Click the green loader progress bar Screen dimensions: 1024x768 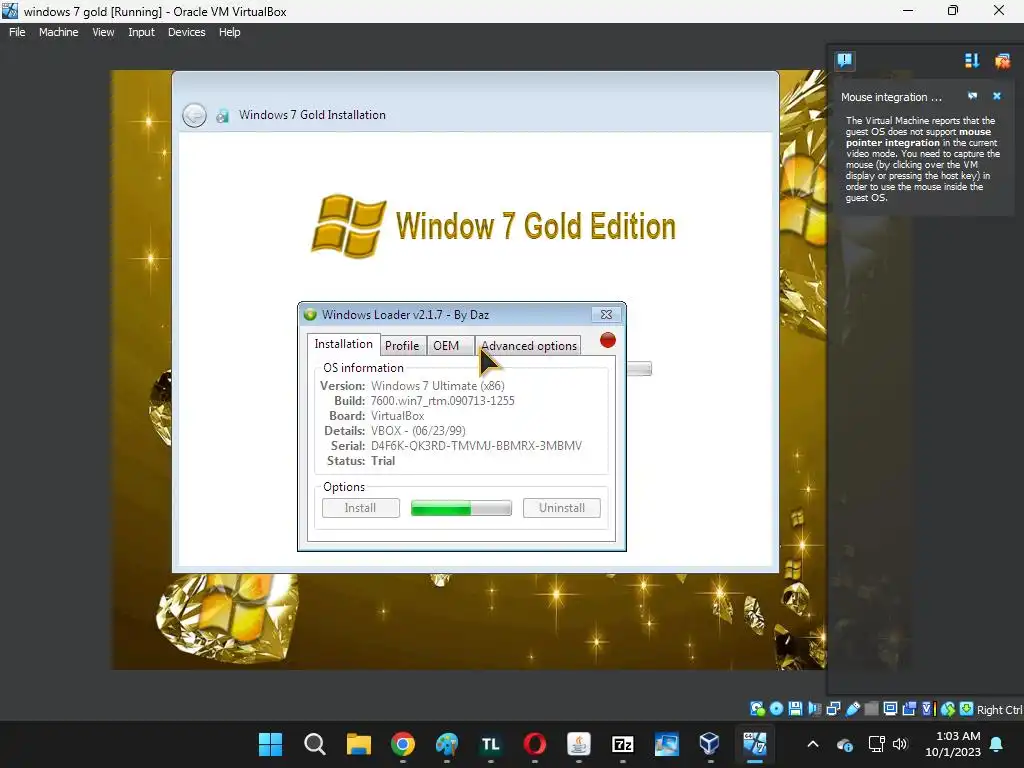[461, 508]
